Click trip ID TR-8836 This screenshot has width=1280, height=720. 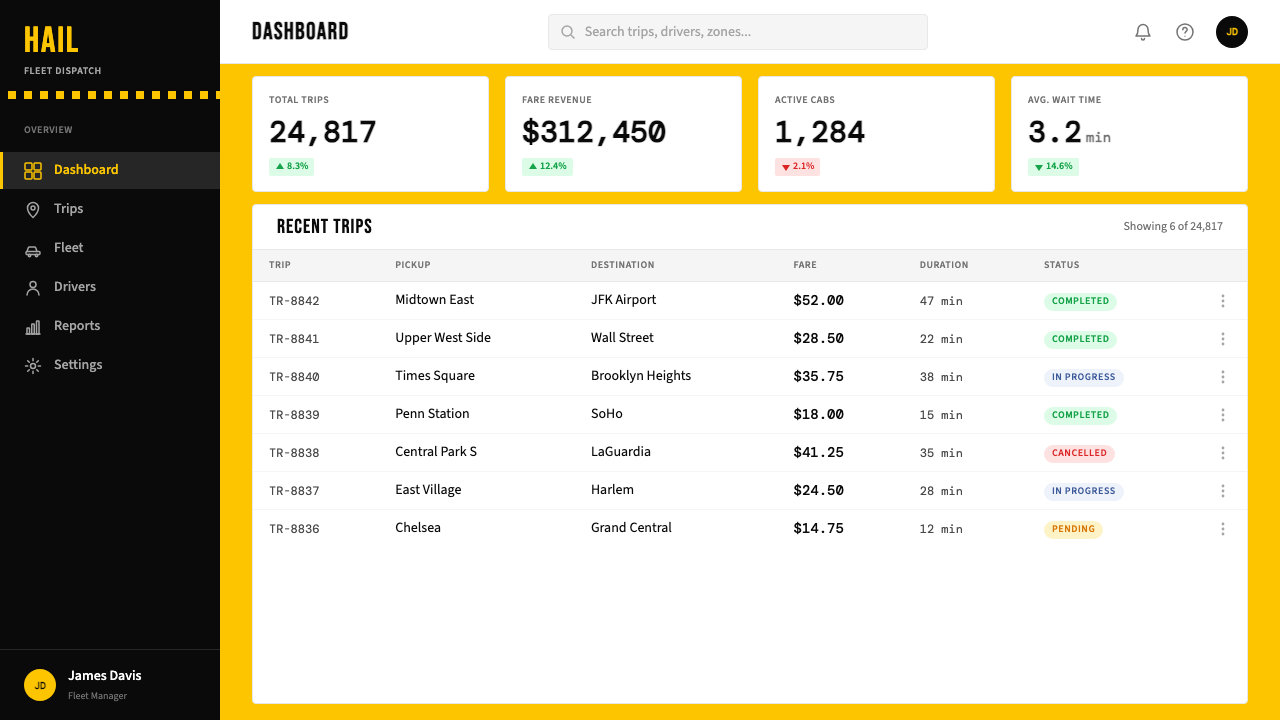pos(294,529)
